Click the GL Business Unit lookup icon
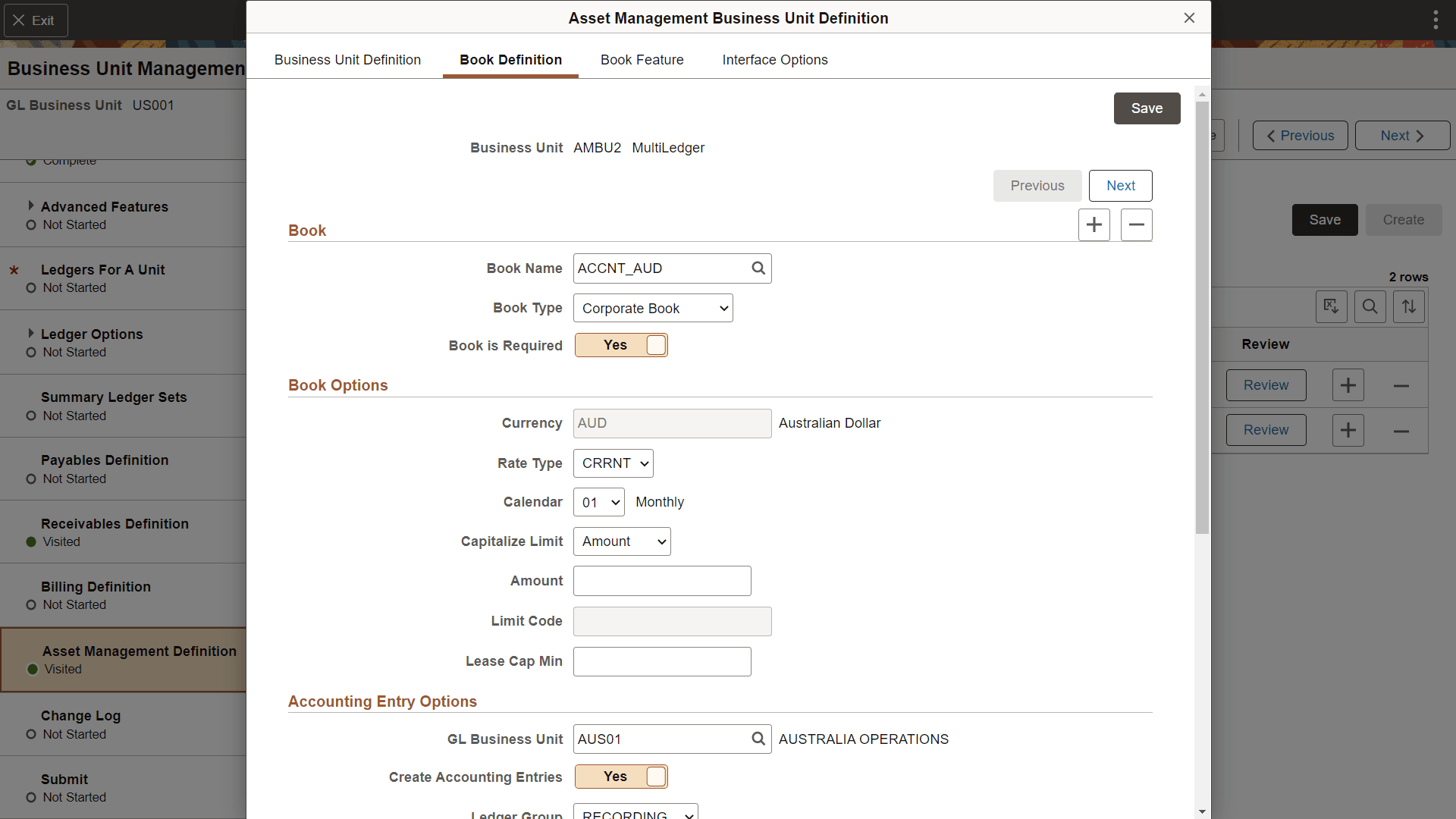The width and height of the screenshot is (1456, 819). coord(758,739)
